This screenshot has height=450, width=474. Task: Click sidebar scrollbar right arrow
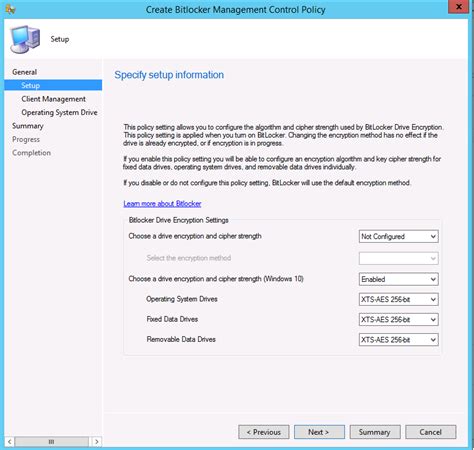click(97, 442)
